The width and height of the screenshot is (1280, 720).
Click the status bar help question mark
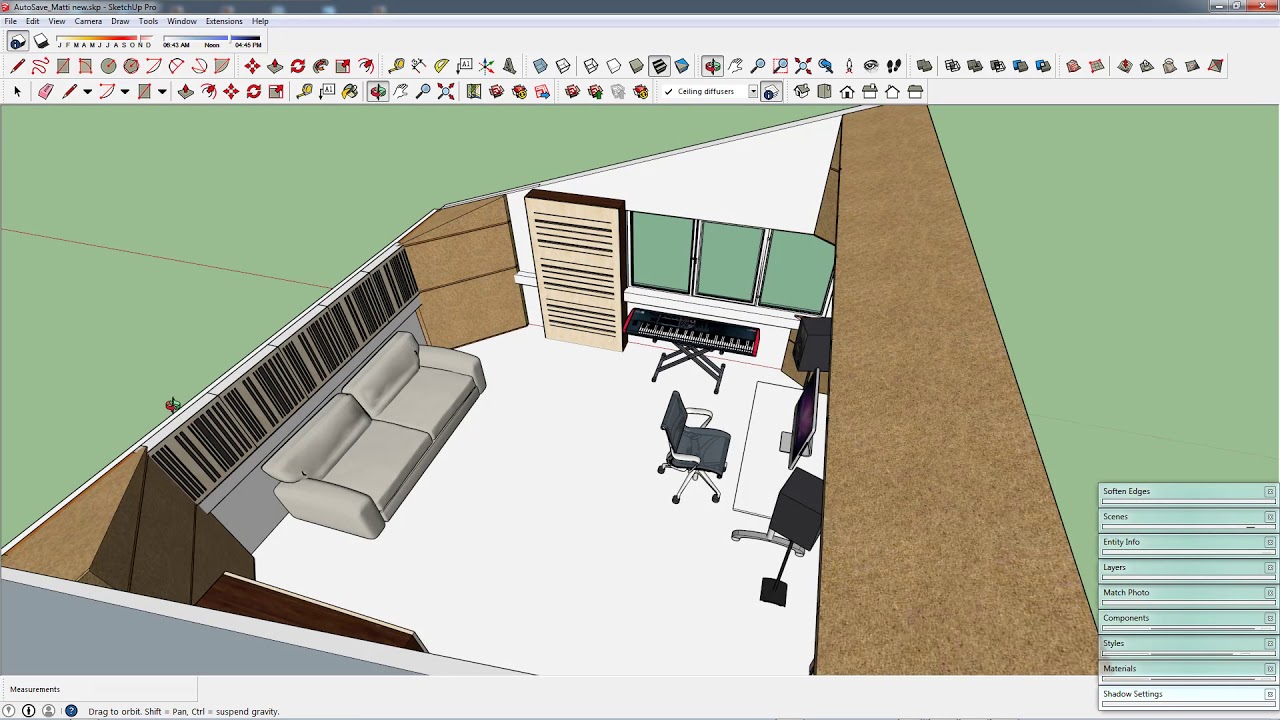tap(71, 711)
